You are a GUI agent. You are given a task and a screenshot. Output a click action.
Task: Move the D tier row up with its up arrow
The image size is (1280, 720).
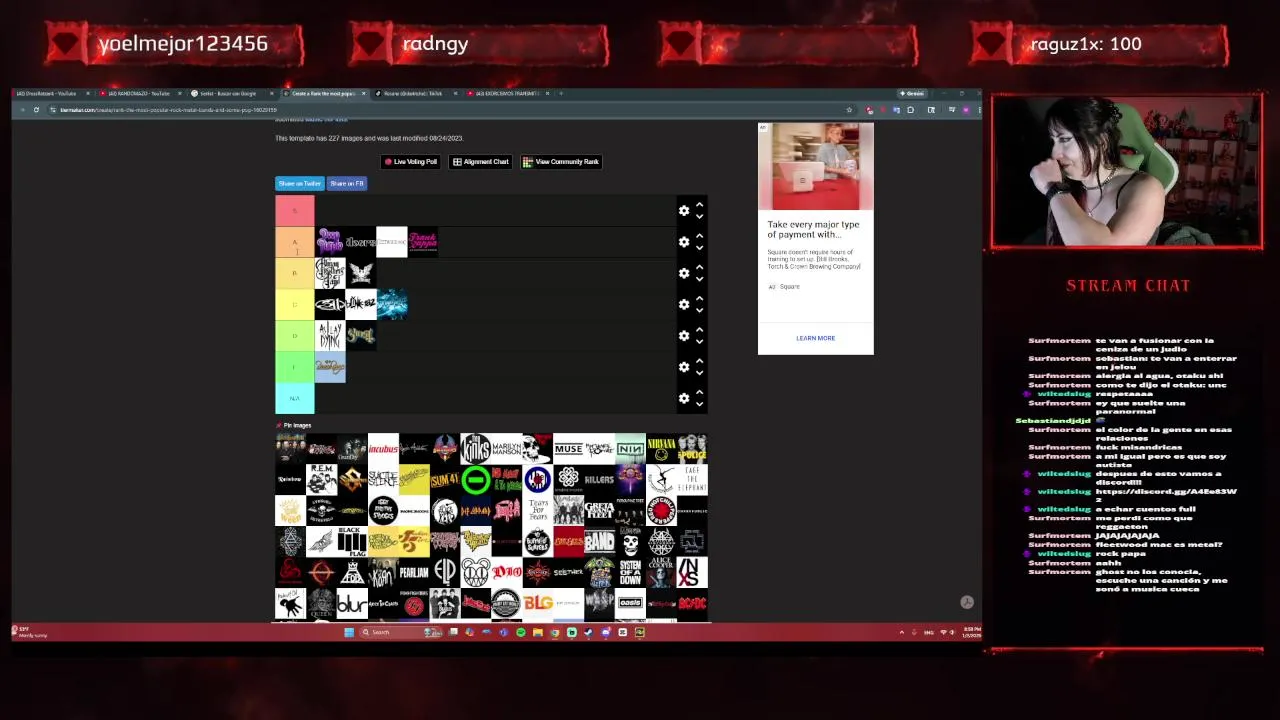tap(700, 329)
